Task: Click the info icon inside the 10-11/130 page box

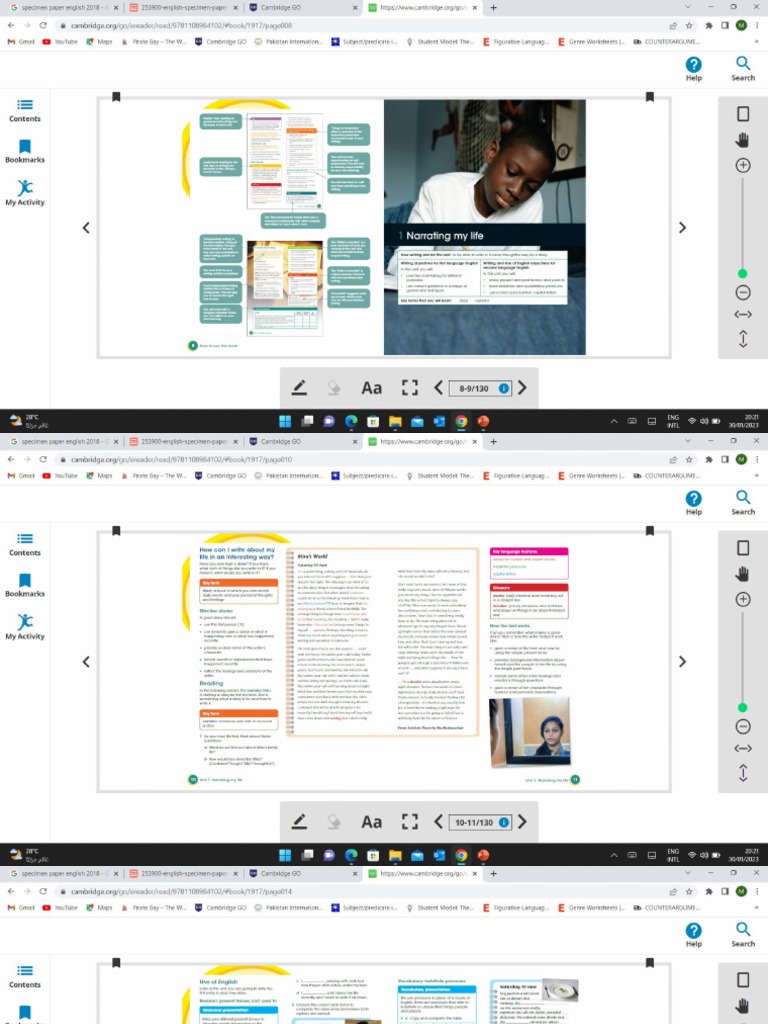Action: (x=504, y=822)
